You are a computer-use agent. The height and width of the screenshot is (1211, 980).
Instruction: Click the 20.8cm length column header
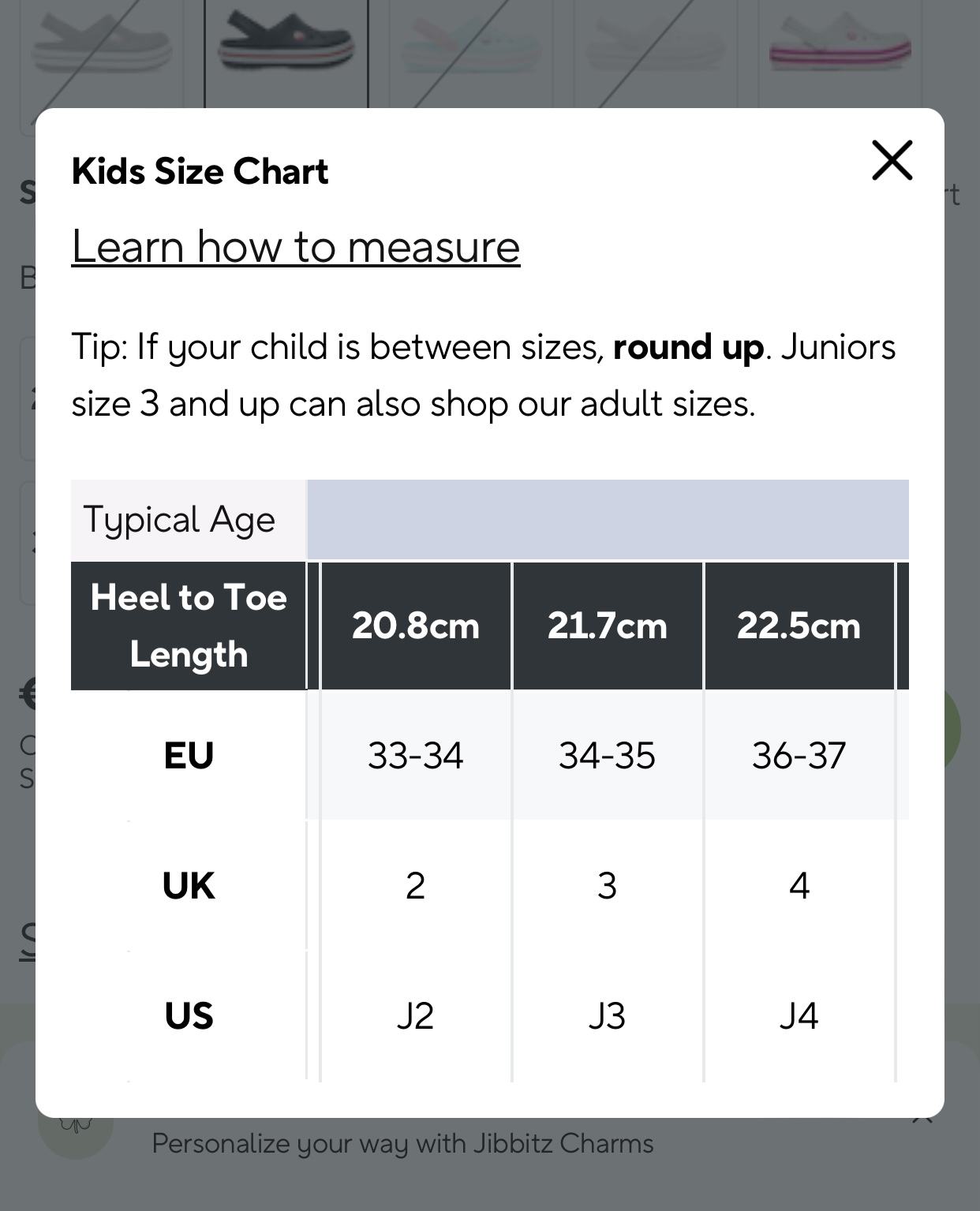click(416, 626)
